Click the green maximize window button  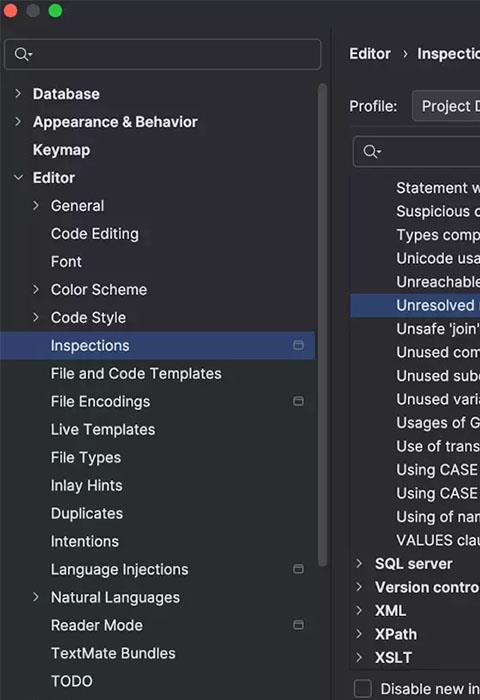point(55,10)
